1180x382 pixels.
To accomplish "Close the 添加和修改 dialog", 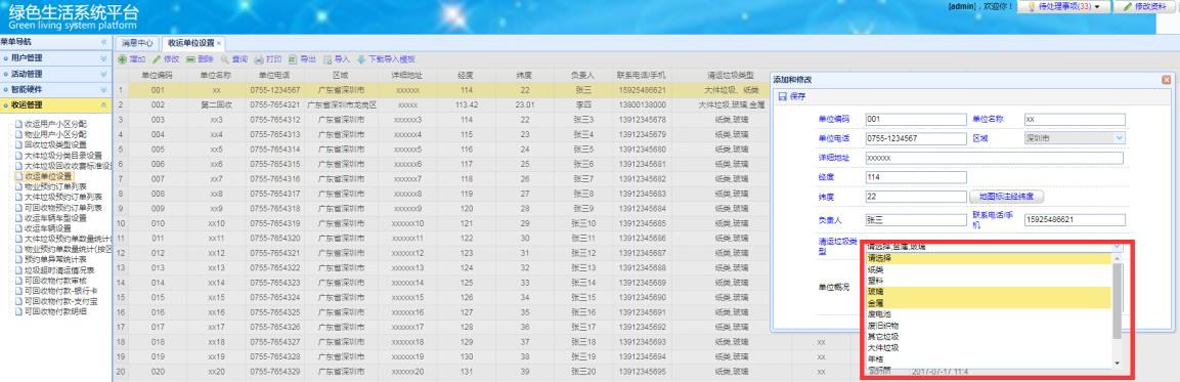I will tap(1166, 79).
